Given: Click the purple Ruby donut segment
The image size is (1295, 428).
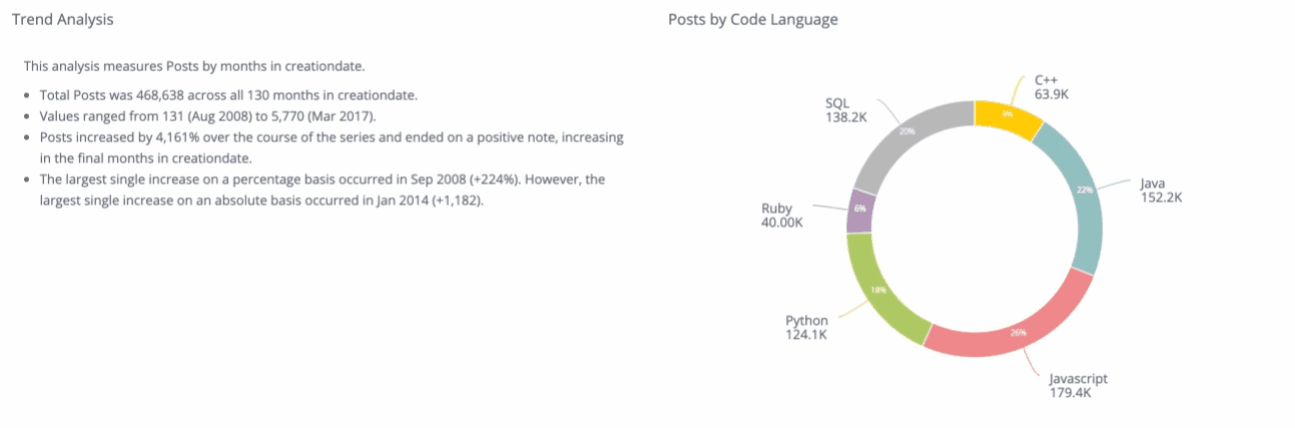Looking at the screenshot, I should [x=861, y=212].
